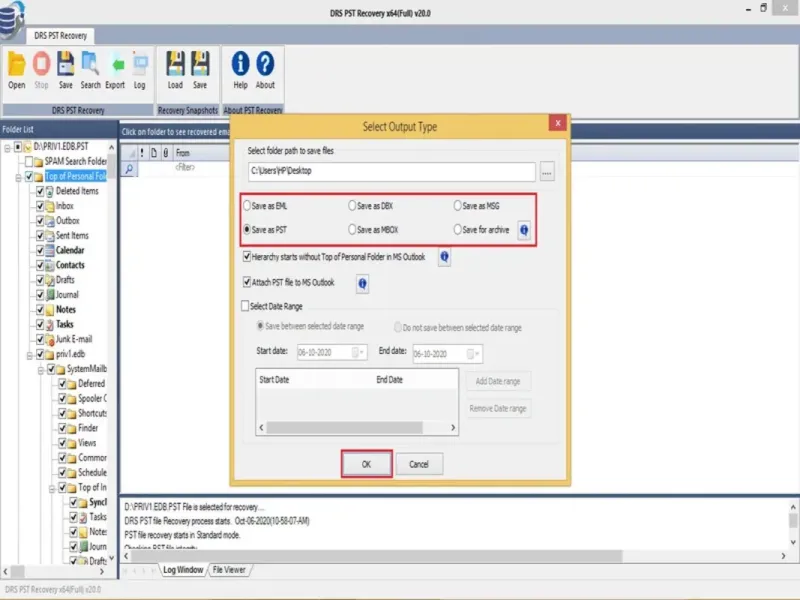
Task: Click the Open folder icon in ribbon
Action: click(16, 65)
